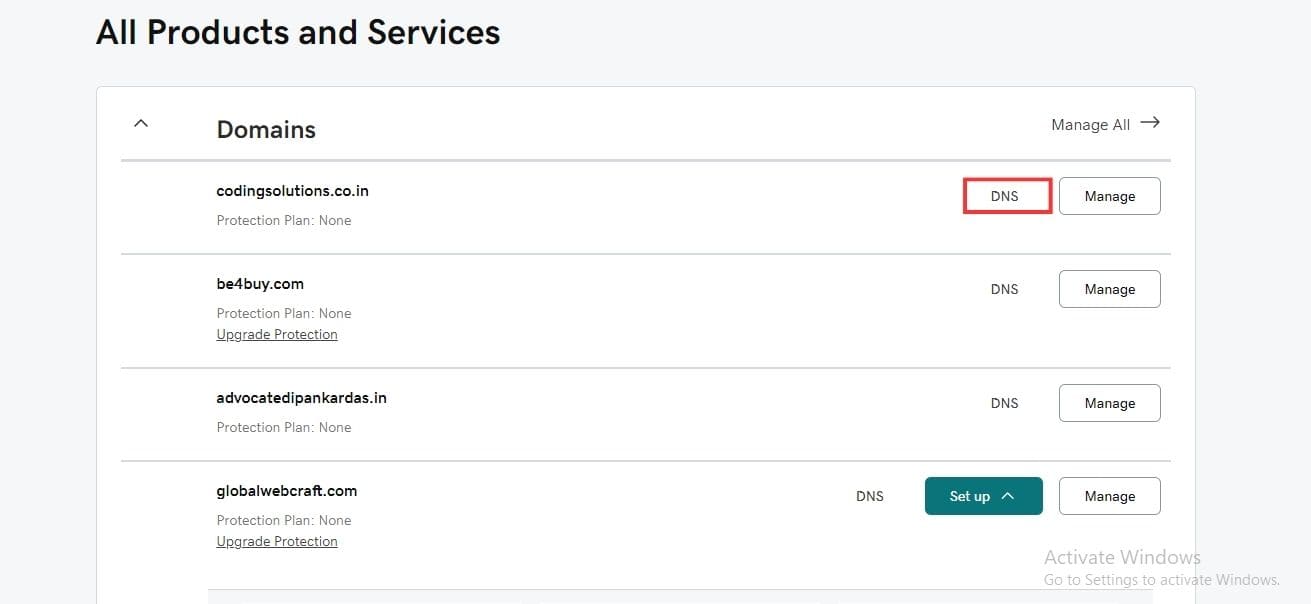Click the All Products and Services title

[297, 32]
